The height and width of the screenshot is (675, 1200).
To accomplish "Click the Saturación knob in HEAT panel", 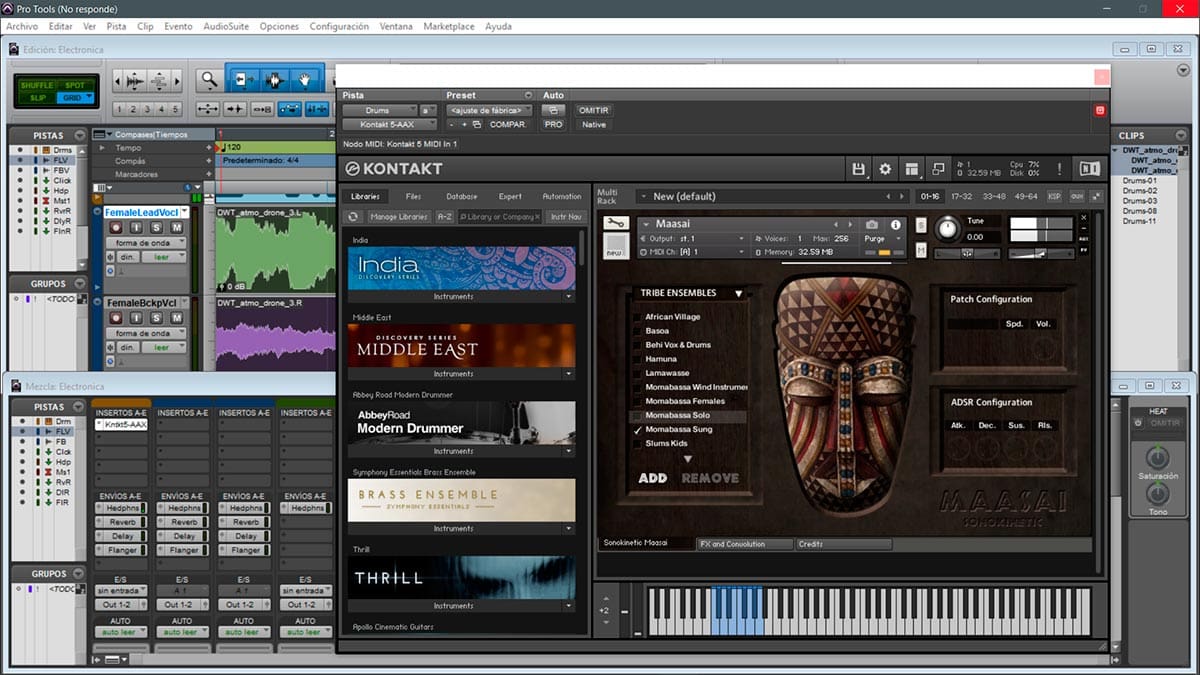I will pos(1157,458).
